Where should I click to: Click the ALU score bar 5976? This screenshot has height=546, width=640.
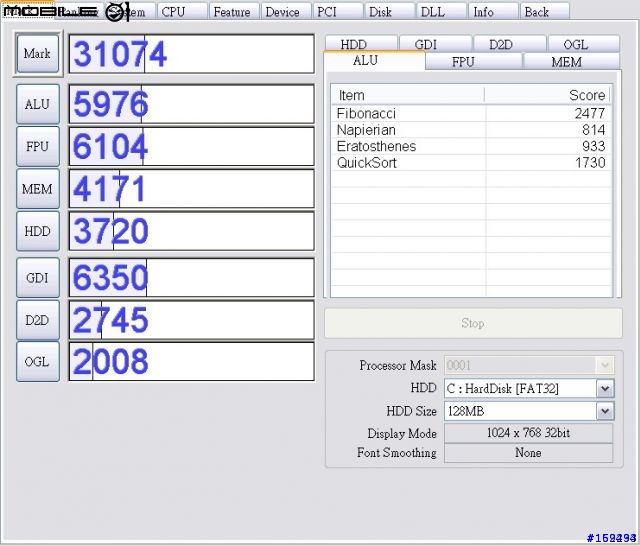(192, 104)
